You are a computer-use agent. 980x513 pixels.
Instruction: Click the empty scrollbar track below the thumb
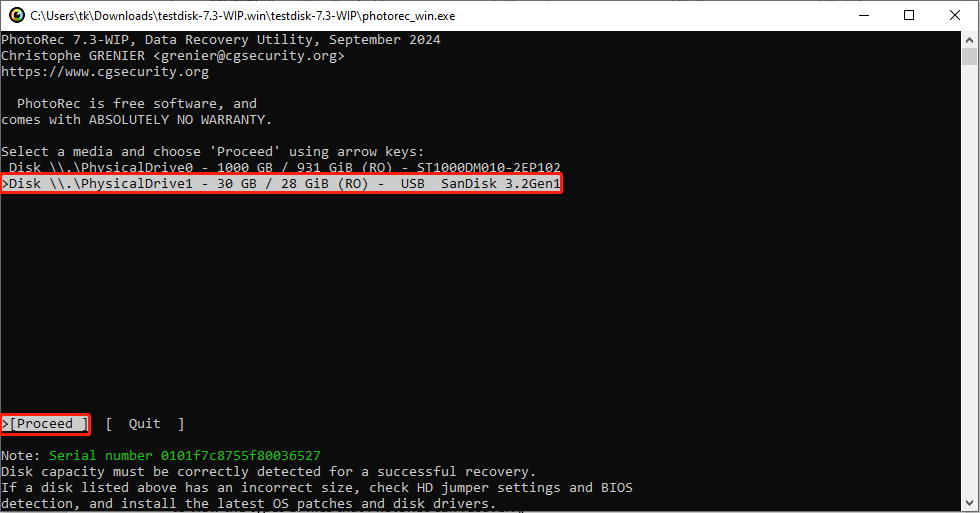[969, 281]
